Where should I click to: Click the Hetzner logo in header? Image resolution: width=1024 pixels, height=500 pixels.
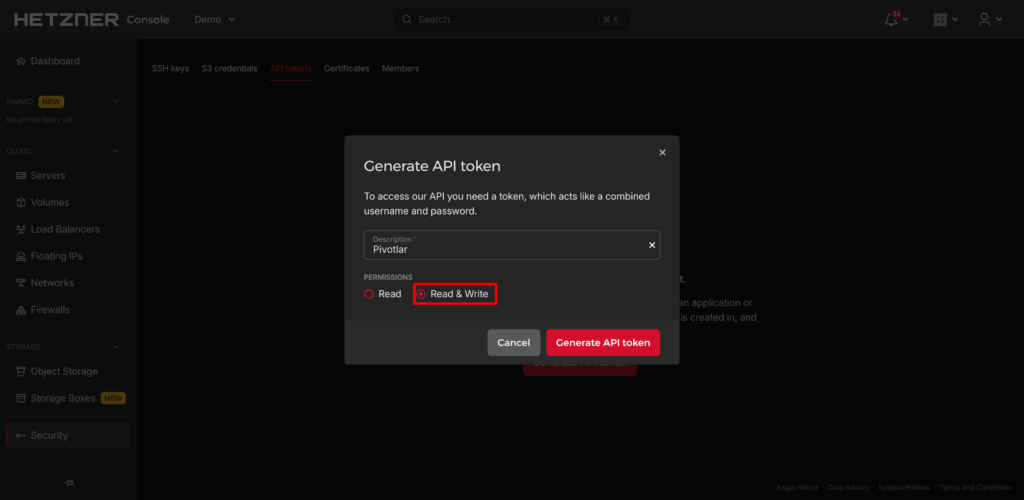tap(67, 20)
